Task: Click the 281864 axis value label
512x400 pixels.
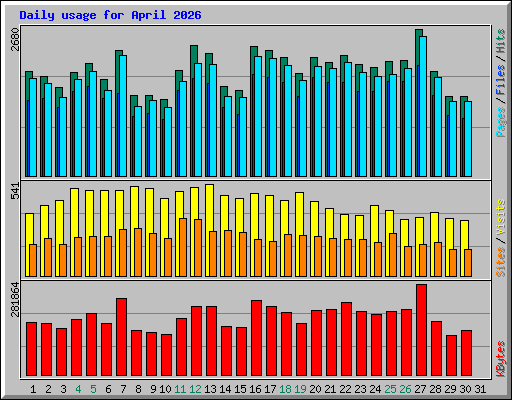Action: [x=15, y=299]
